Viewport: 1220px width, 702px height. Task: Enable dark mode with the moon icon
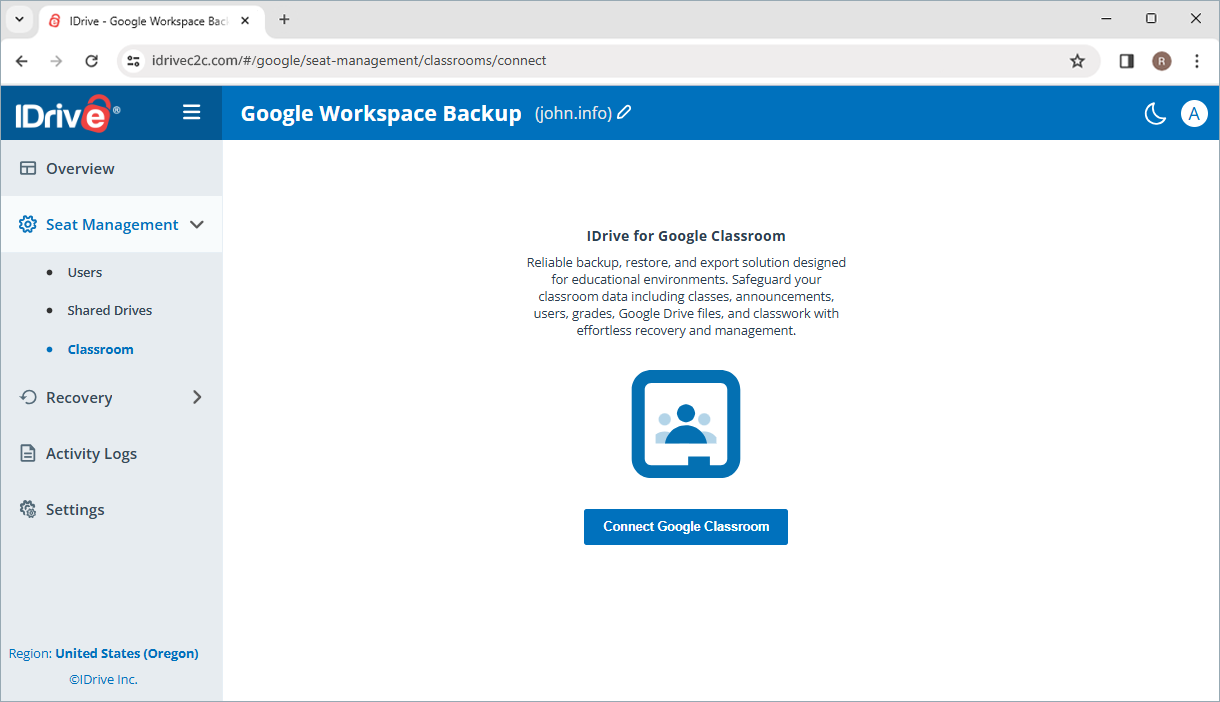click(x=1155, y=113)
